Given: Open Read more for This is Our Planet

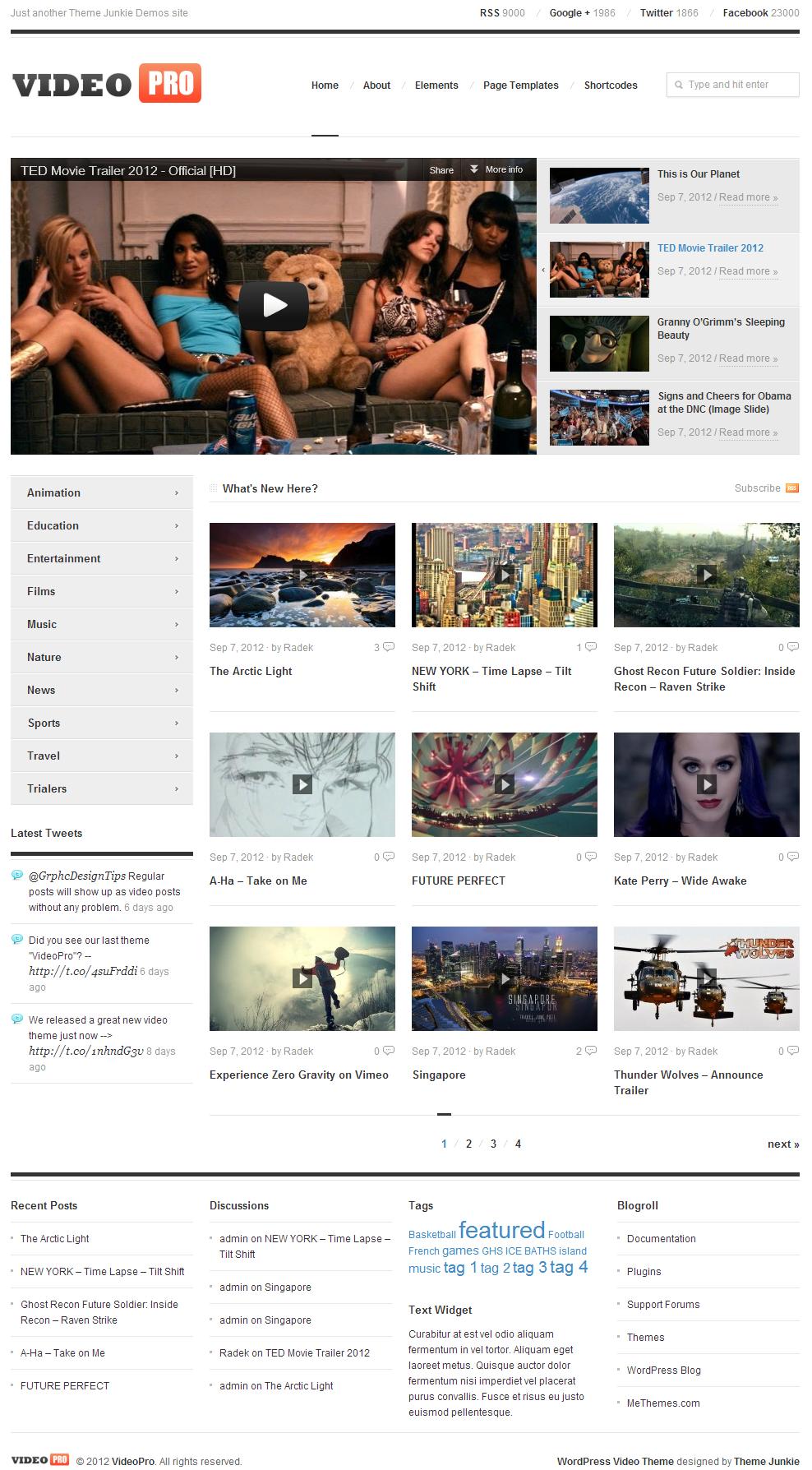Looking at the screenshot, I should 748,197.
